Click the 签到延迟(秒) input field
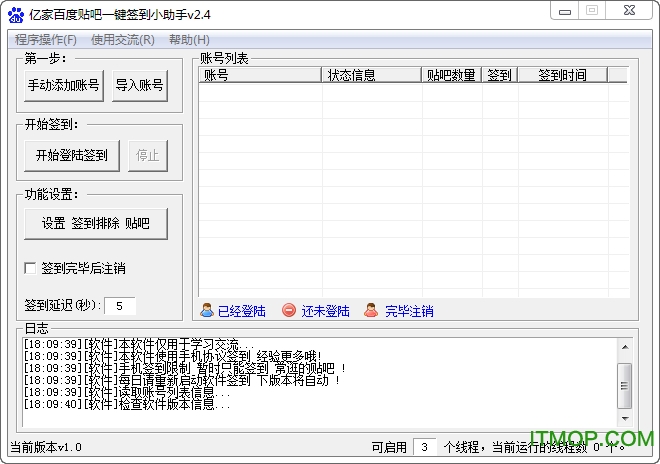The image size is (660, 464). point(120,306)
